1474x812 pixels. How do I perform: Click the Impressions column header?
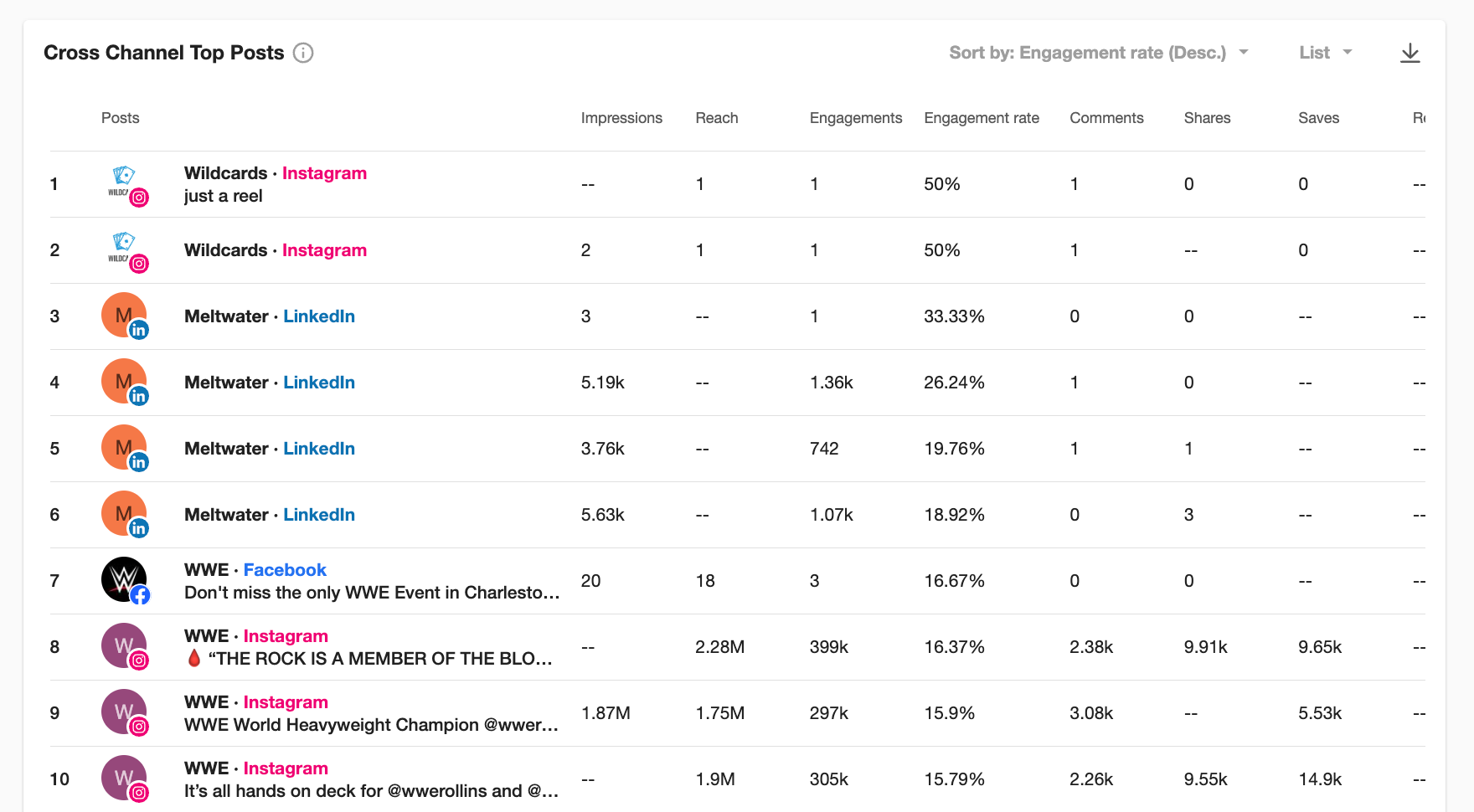pos(621,118)
